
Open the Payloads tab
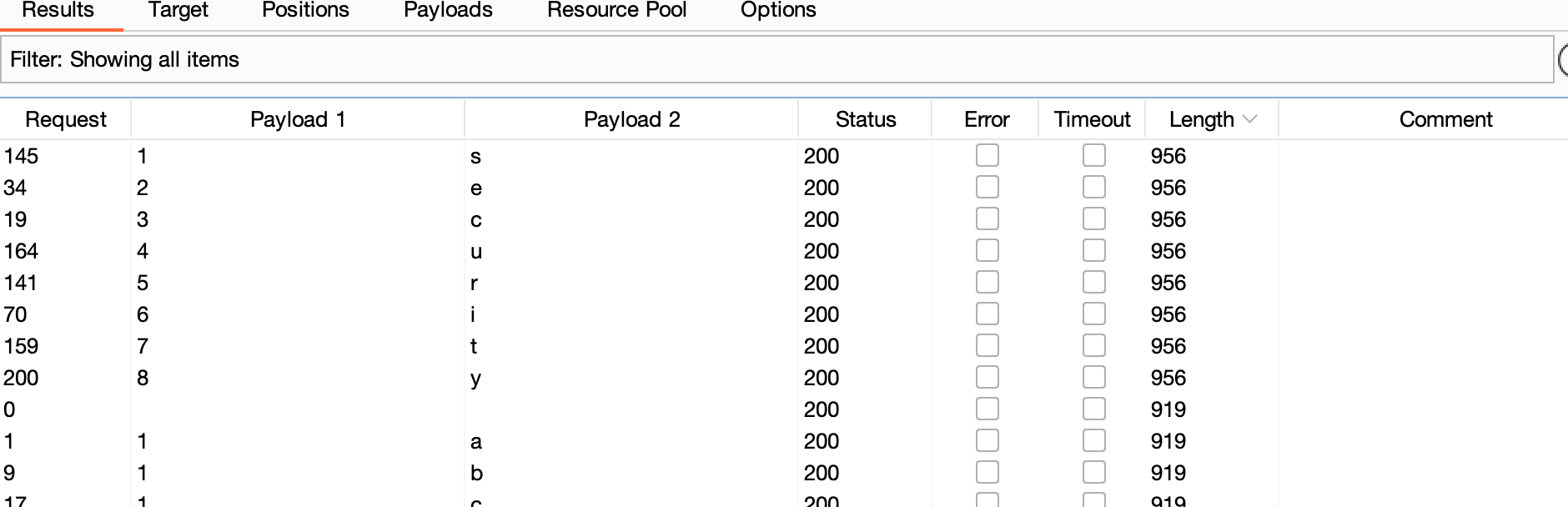coord(448,11)
